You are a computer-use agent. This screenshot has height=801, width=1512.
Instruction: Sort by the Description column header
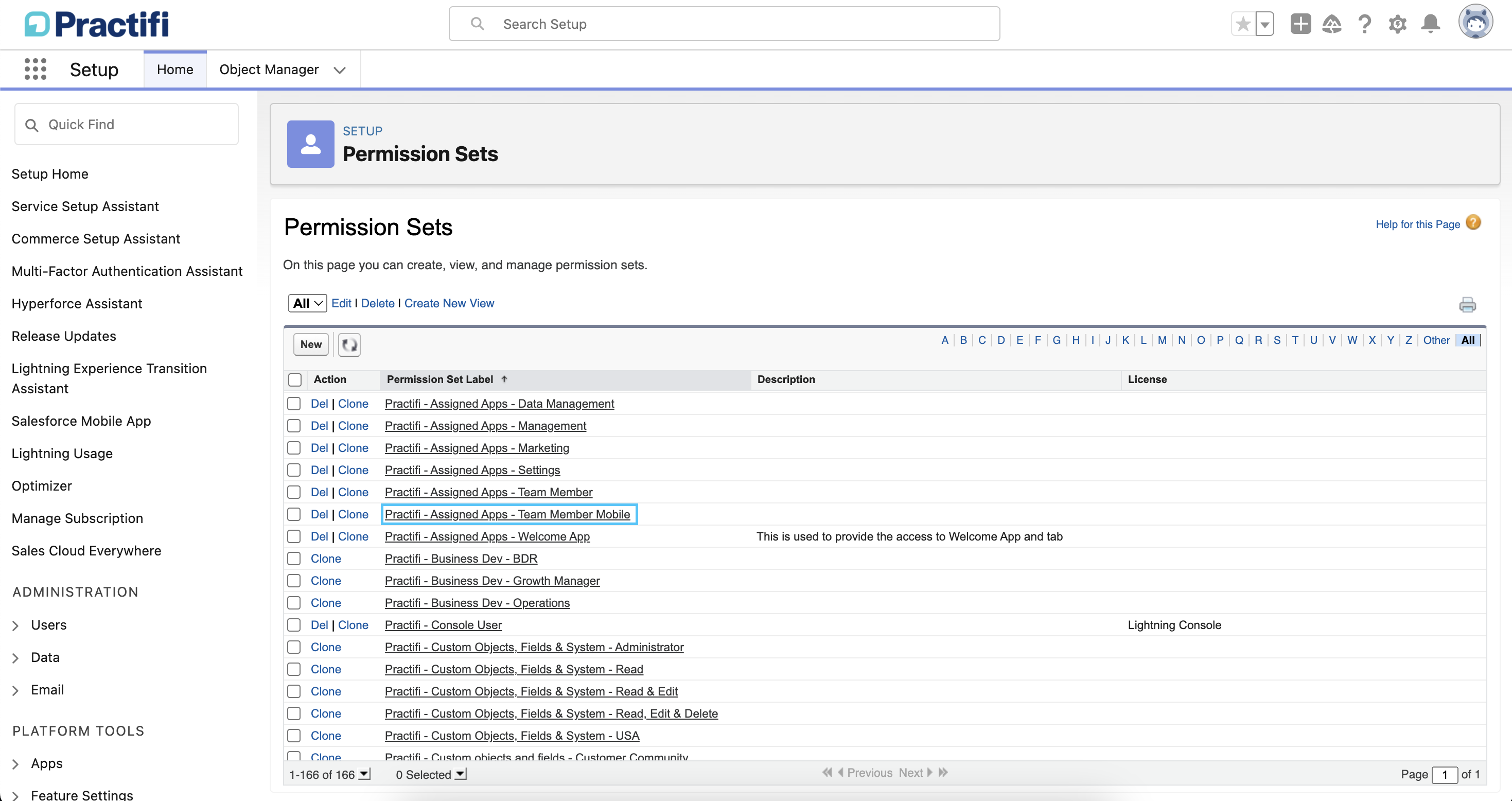coord(786,379)
